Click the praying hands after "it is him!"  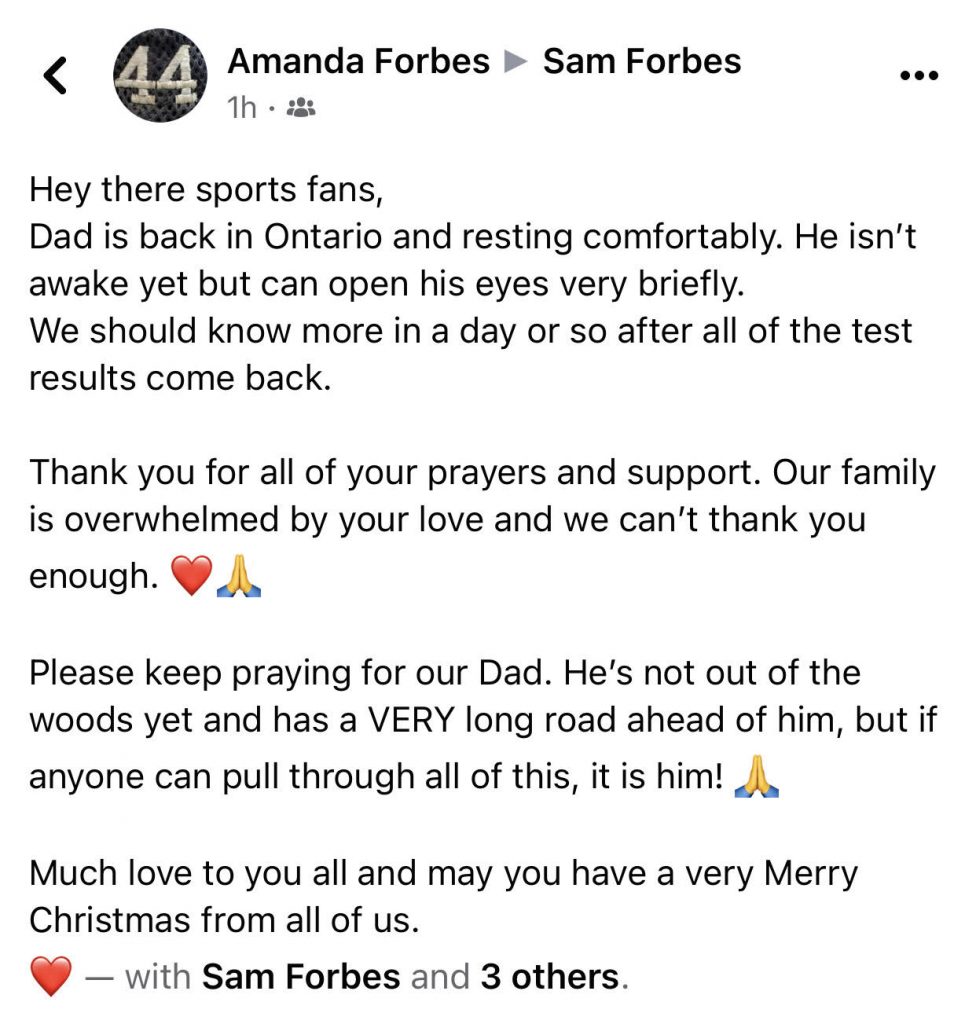pos(756,777)
